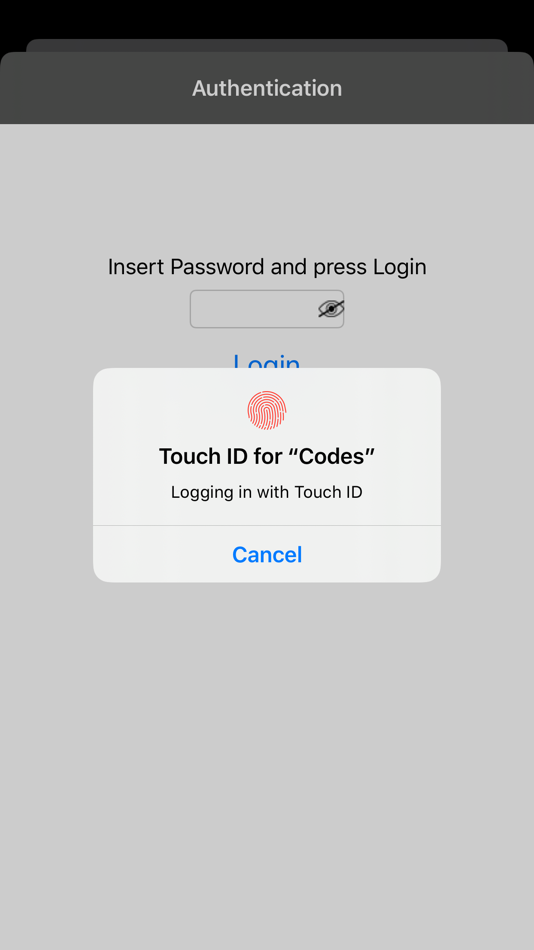Cancel the Touch ID login prompt
Image resolution: width=534 pixels, height=950 pixels.
click(267, 554)
